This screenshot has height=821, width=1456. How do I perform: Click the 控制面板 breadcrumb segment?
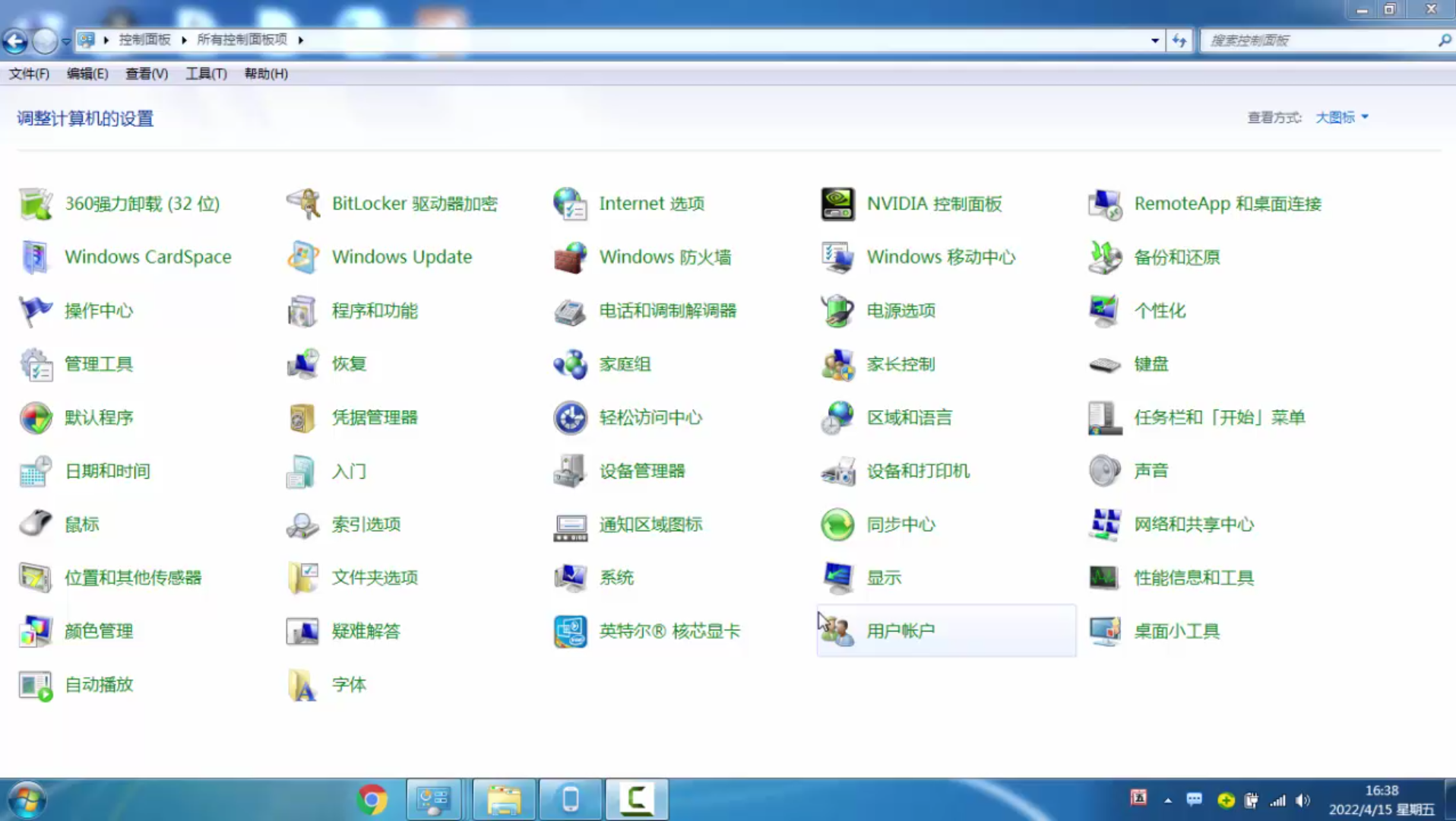pos(144,40)
